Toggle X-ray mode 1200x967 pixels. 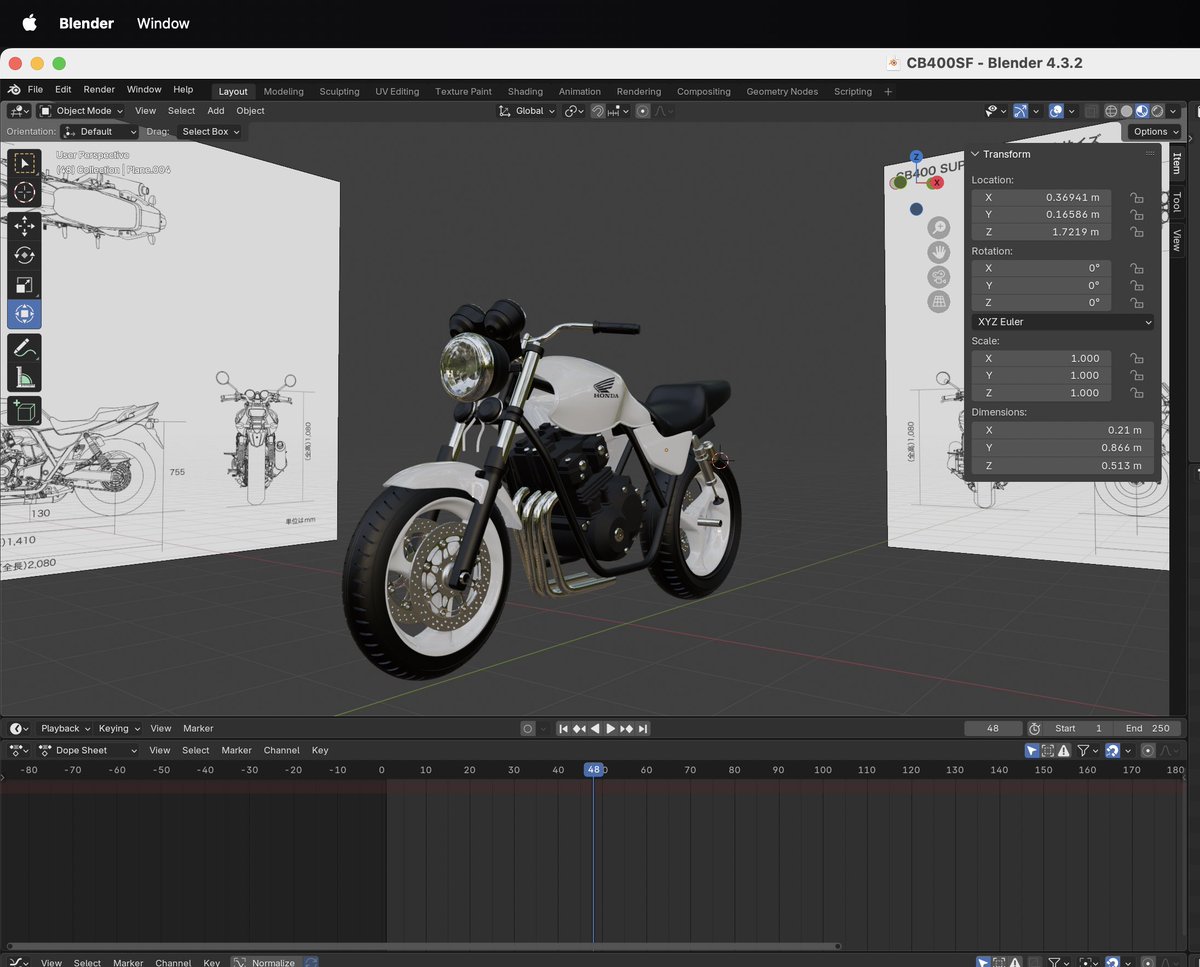[1091, 111]
